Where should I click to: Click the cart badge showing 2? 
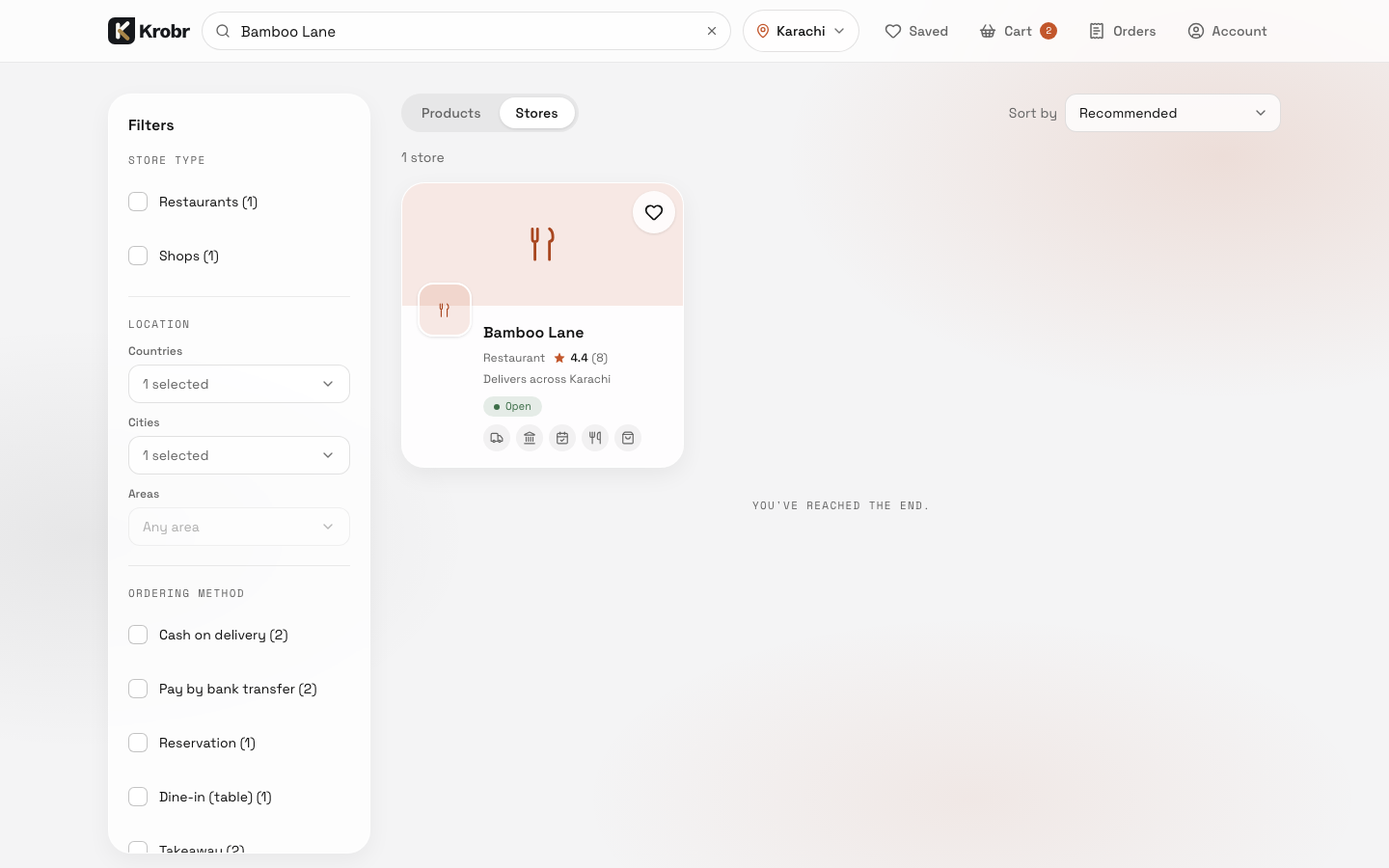tap(1049, 31)
